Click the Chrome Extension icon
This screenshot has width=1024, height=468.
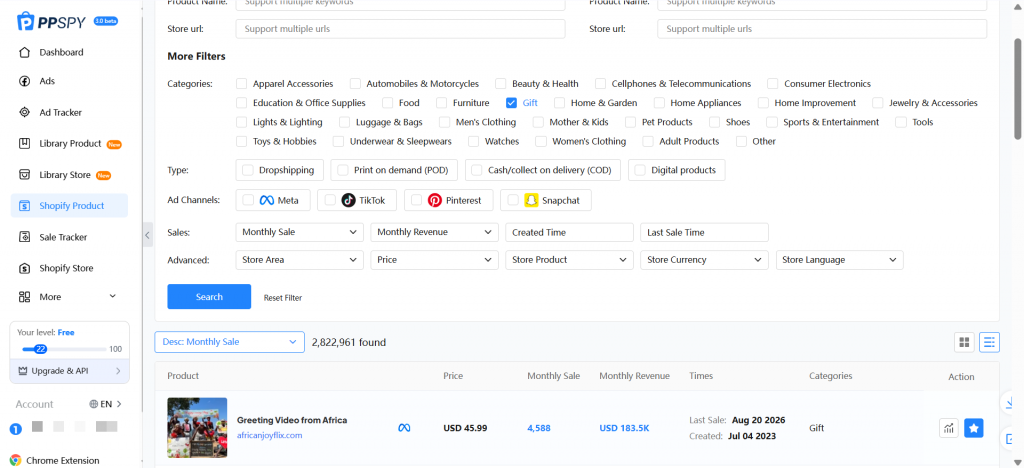coord(16,460)
